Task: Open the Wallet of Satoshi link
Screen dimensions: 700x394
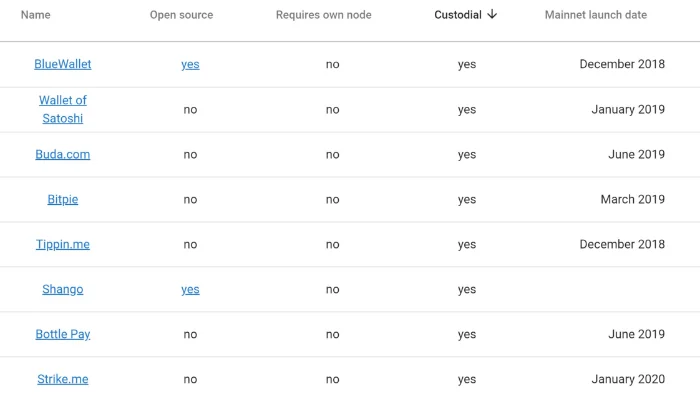Action: click(x=62, y=109)
